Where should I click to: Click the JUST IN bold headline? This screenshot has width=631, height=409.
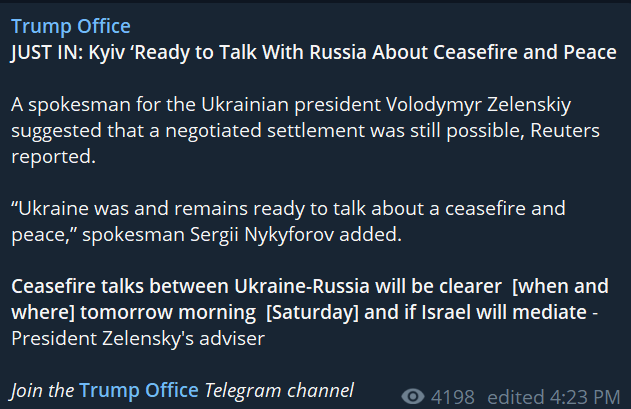[313, 52]
